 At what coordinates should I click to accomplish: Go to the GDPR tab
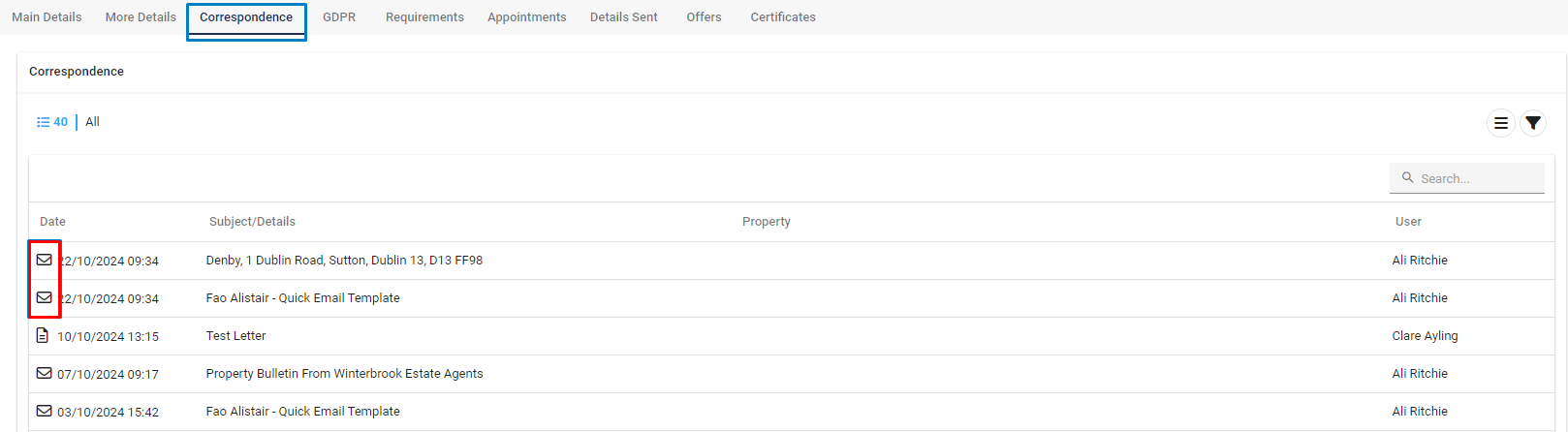(x=339, y=17)
